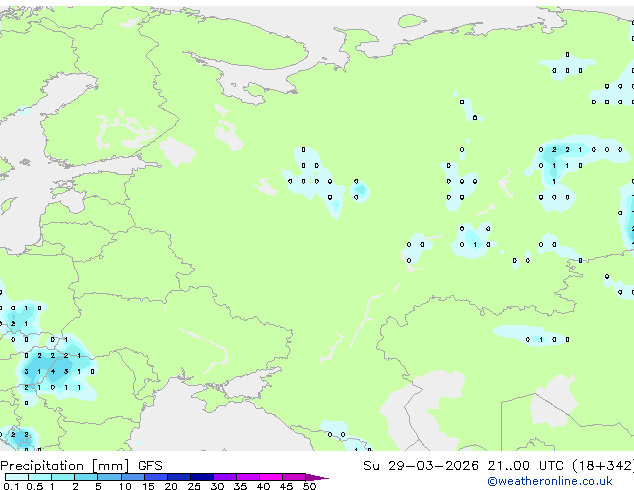
Task: Click the 'Precipitation [mm] GFS' map title
Action: coord(81,466)
